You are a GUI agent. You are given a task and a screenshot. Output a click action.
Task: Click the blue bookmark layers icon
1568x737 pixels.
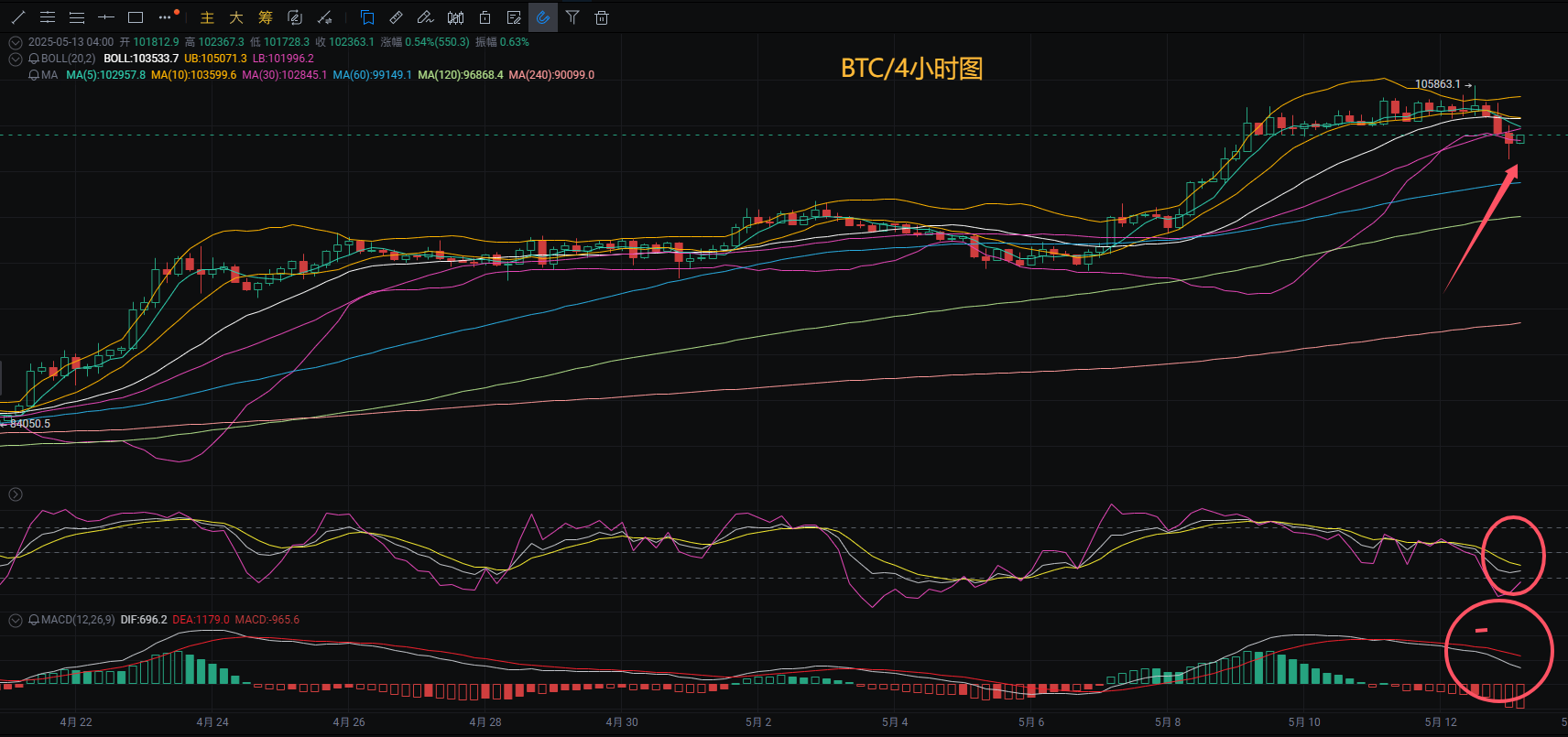pos(367,17)
